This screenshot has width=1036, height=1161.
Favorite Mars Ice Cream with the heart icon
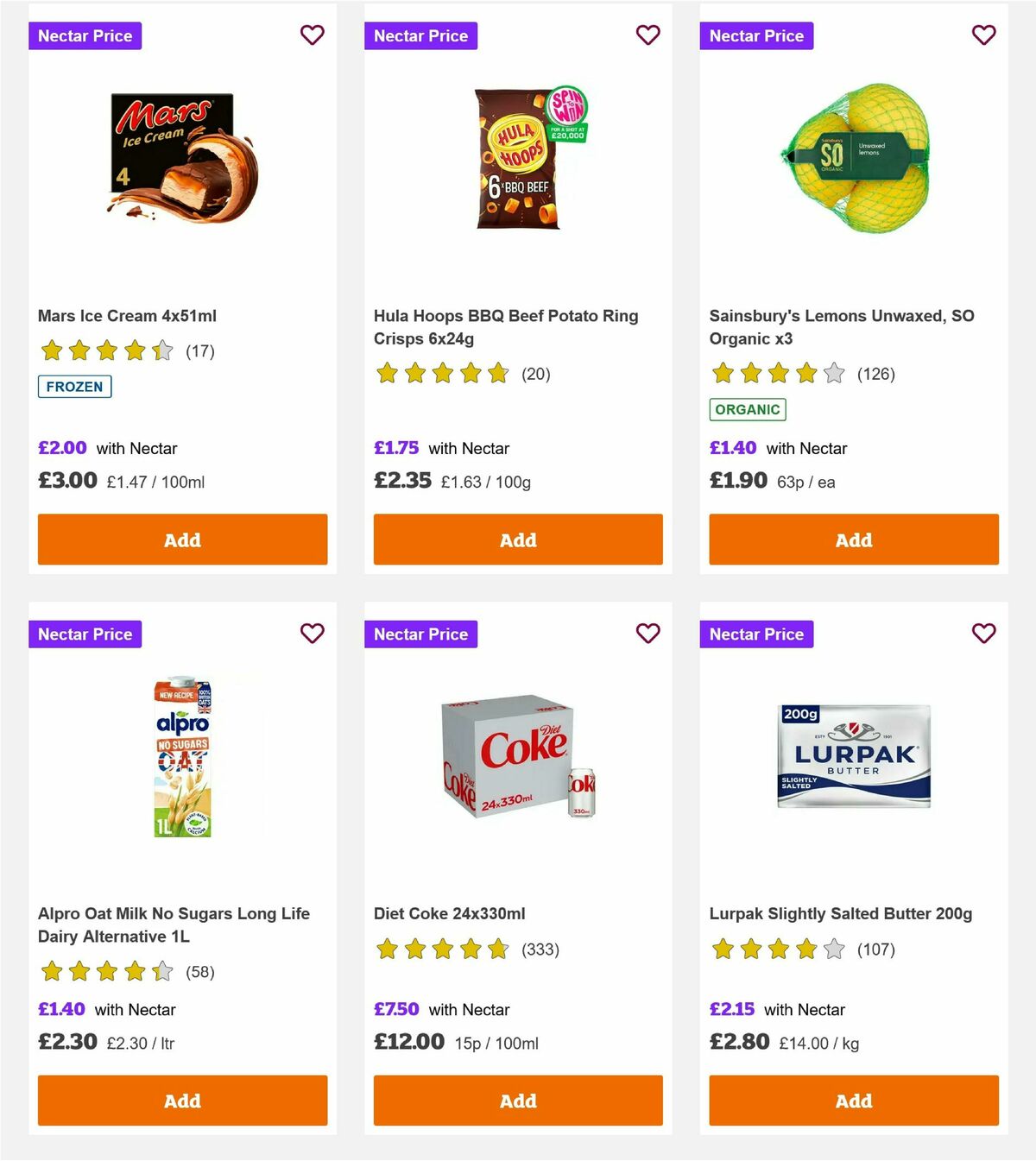[312, 35]
